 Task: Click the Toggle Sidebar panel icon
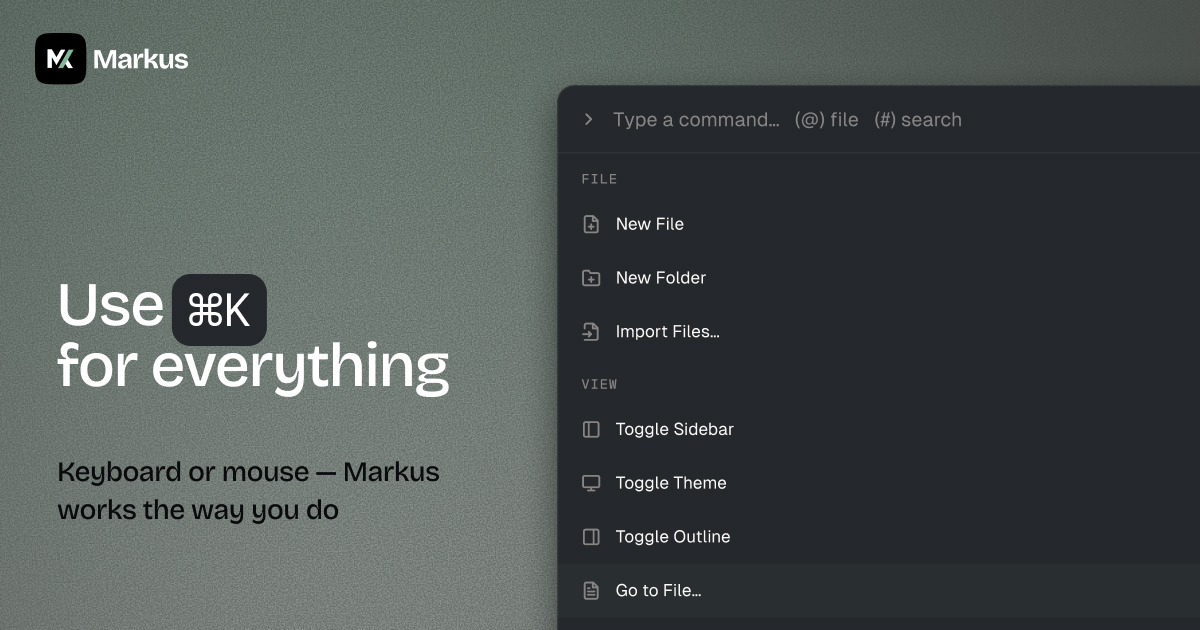[591, 429]
